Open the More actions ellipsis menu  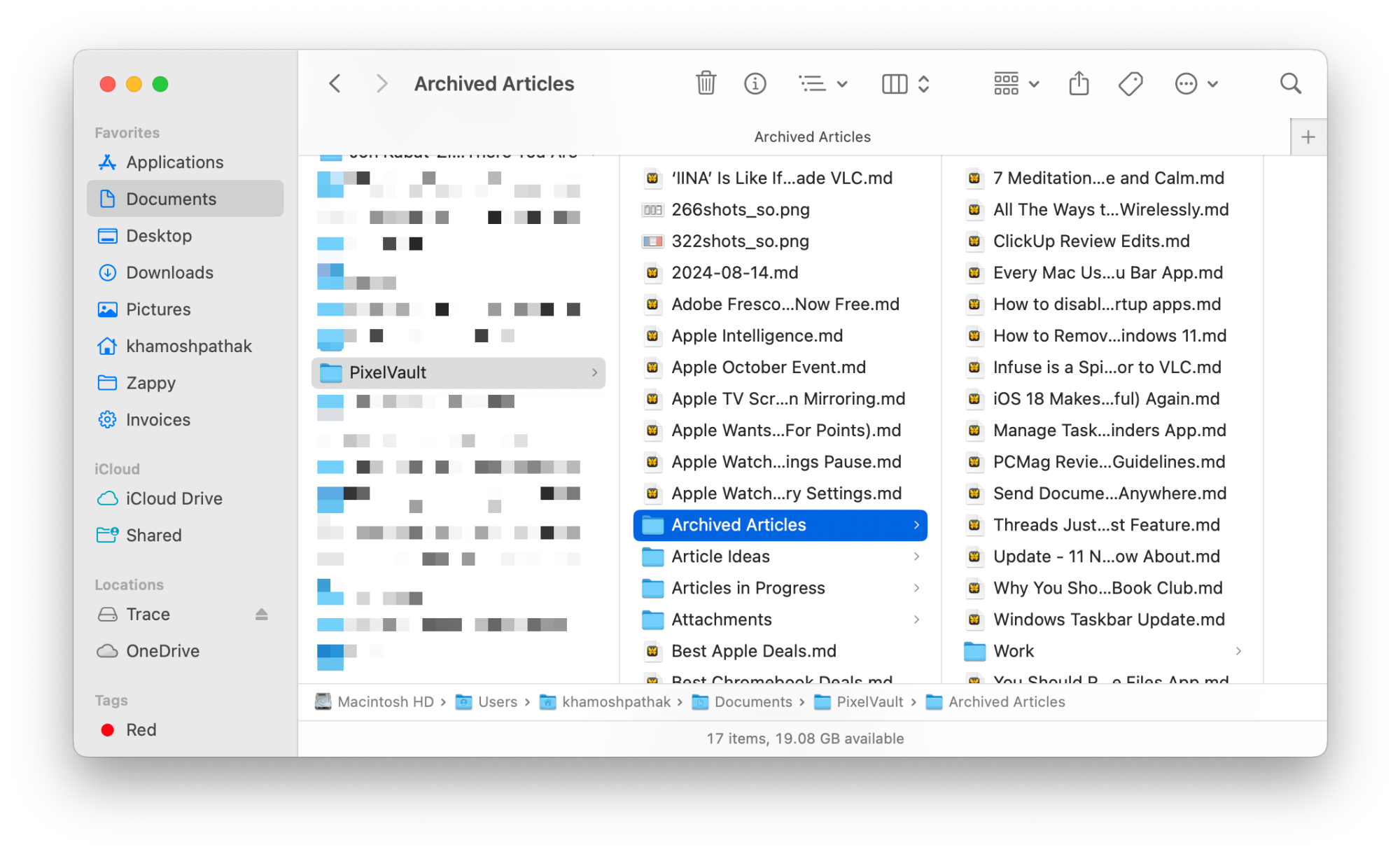coord(1196,84)
